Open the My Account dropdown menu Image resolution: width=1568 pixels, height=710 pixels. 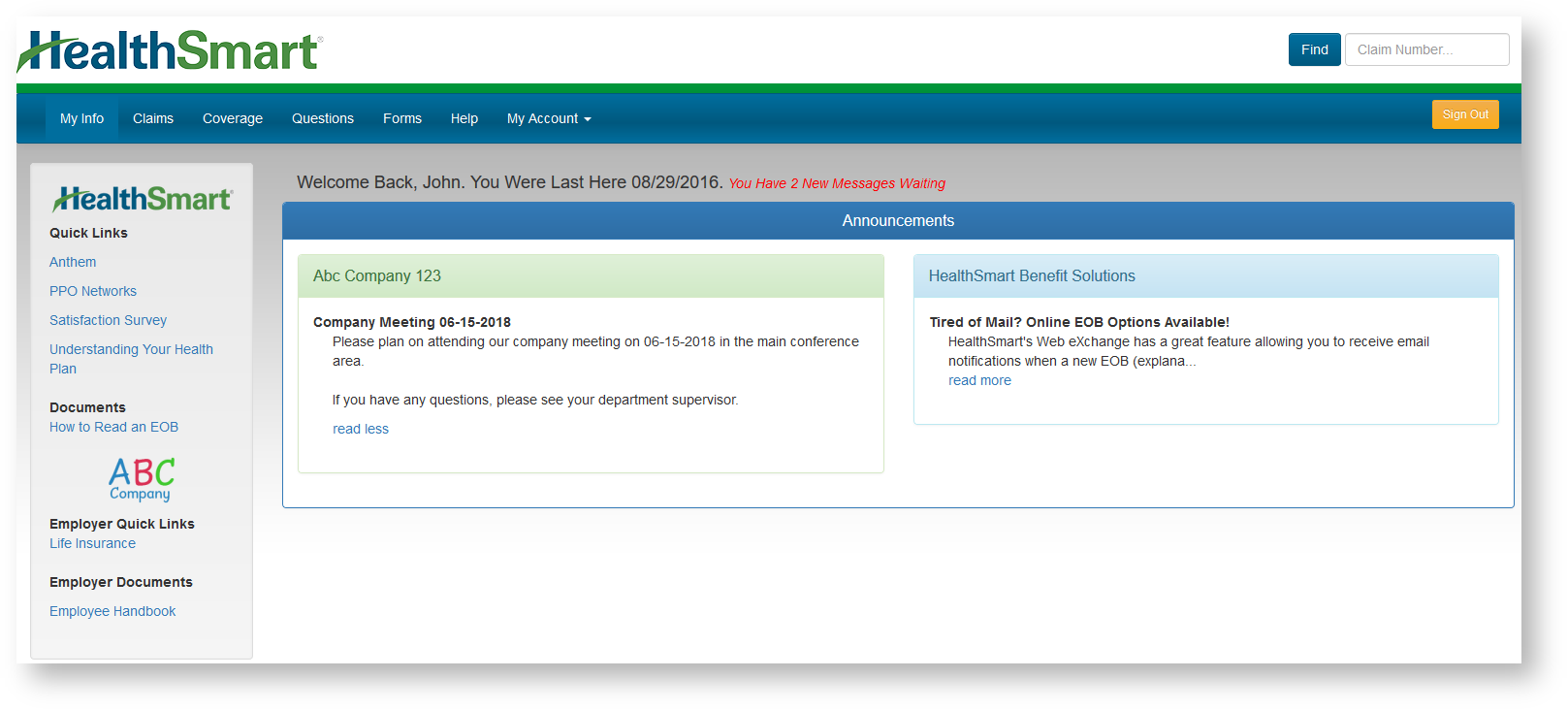[x=549, y=118]
